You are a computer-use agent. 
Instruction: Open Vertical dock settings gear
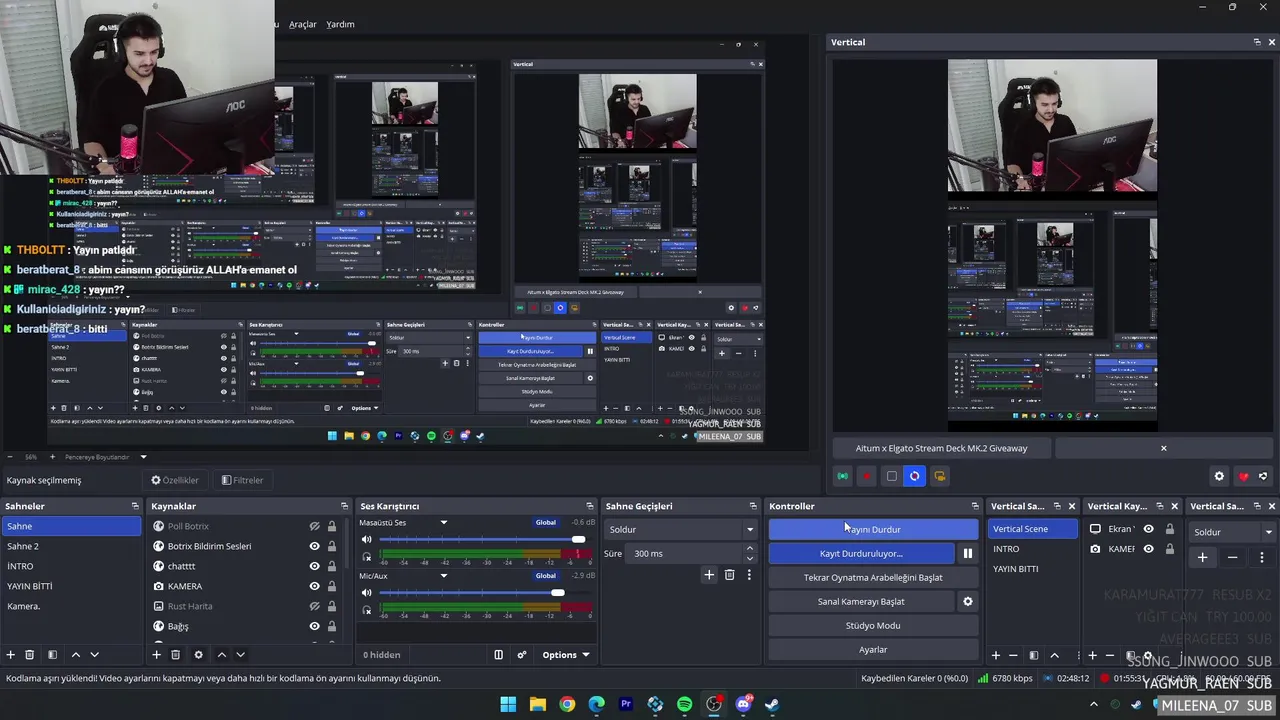[1218, 476]
